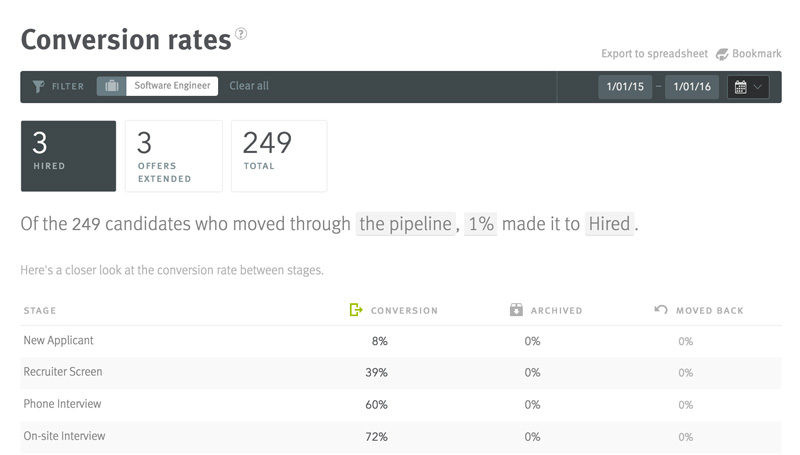This screenshot has width=800, height=455.
Task: Open the '1%' rate dropdown
Action: [481, 224]
